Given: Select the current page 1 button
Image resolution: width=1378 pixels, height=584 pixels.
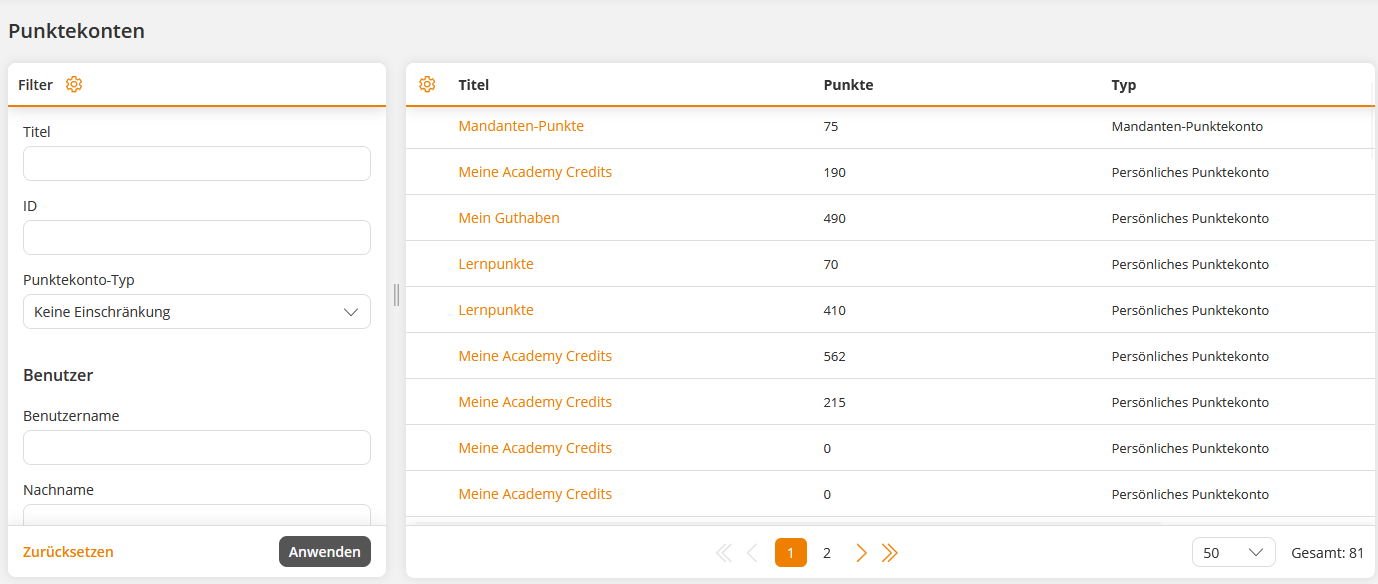Looking at the screenshot, I should click(x=790, y=553).
